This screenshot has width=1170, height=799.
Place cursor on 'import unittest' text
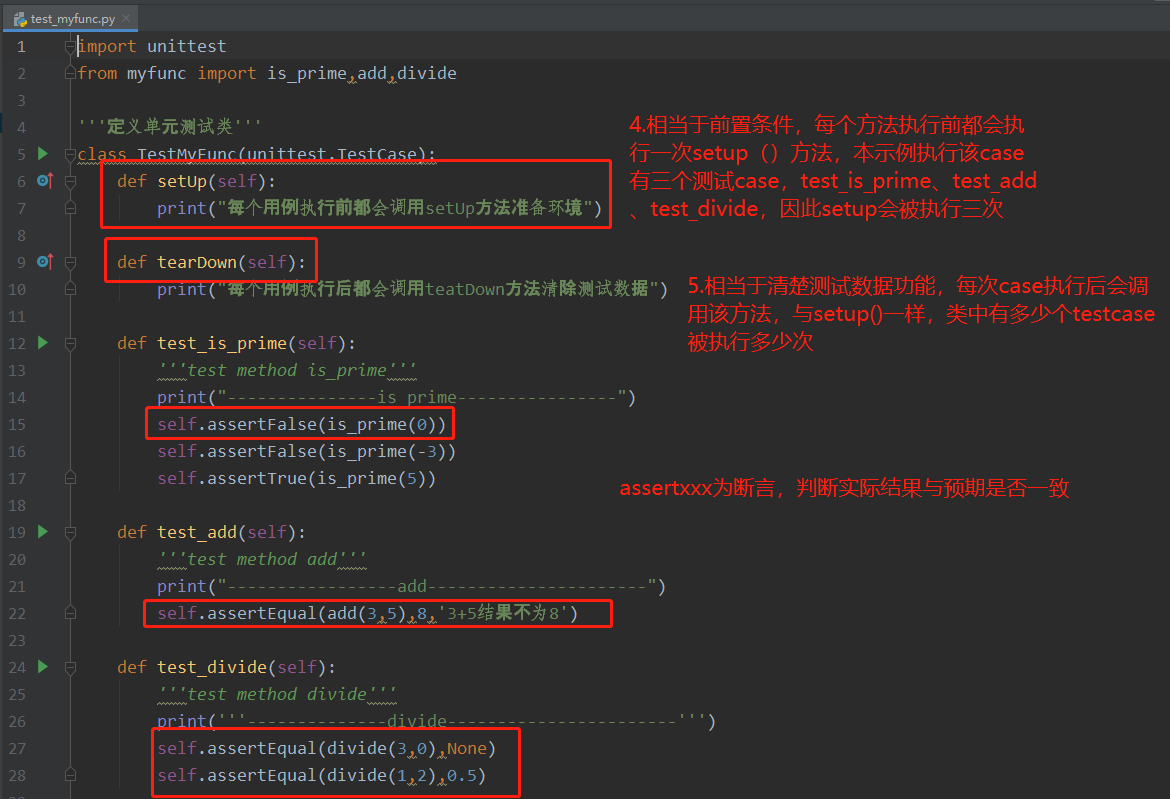tap(152, 46)
